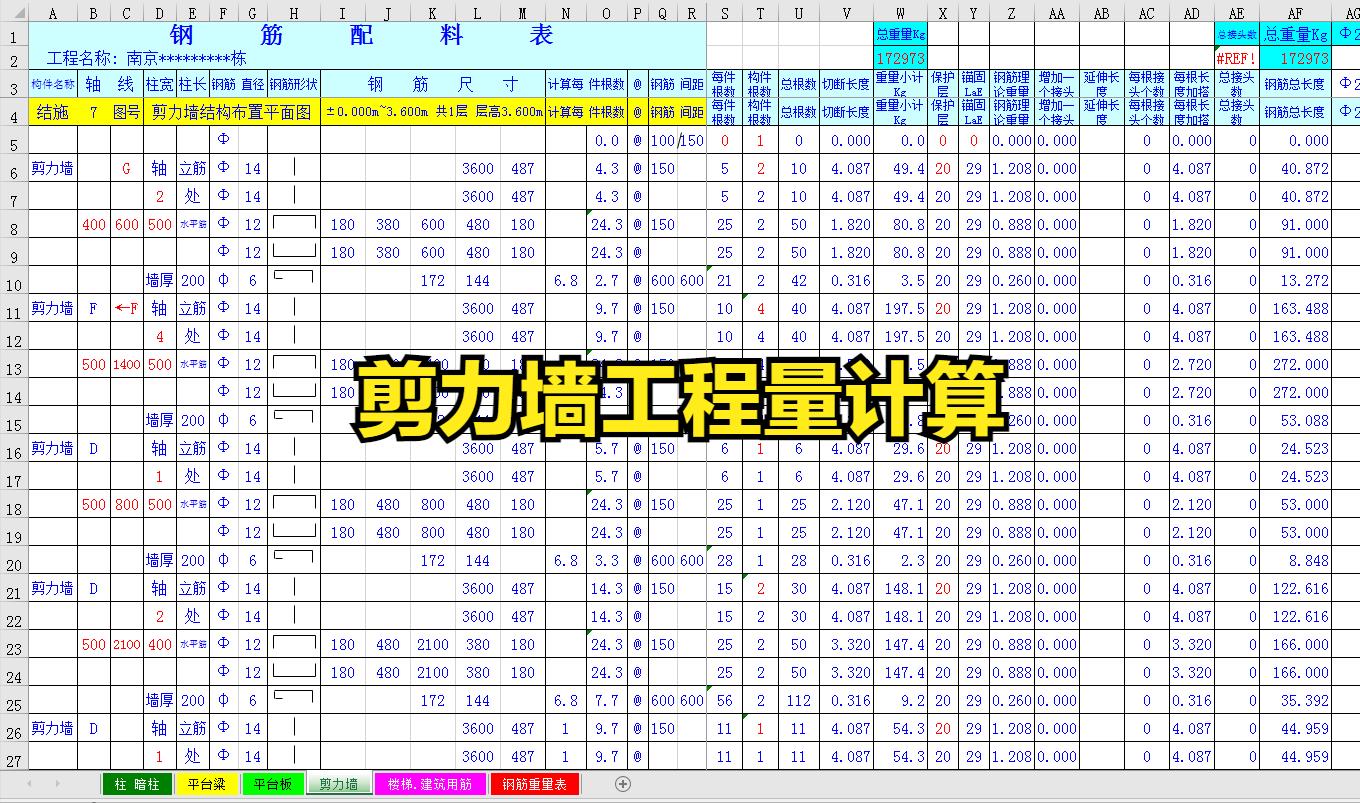
Task: Open the 平台梁 sheet tab
Action: (206, 784)
